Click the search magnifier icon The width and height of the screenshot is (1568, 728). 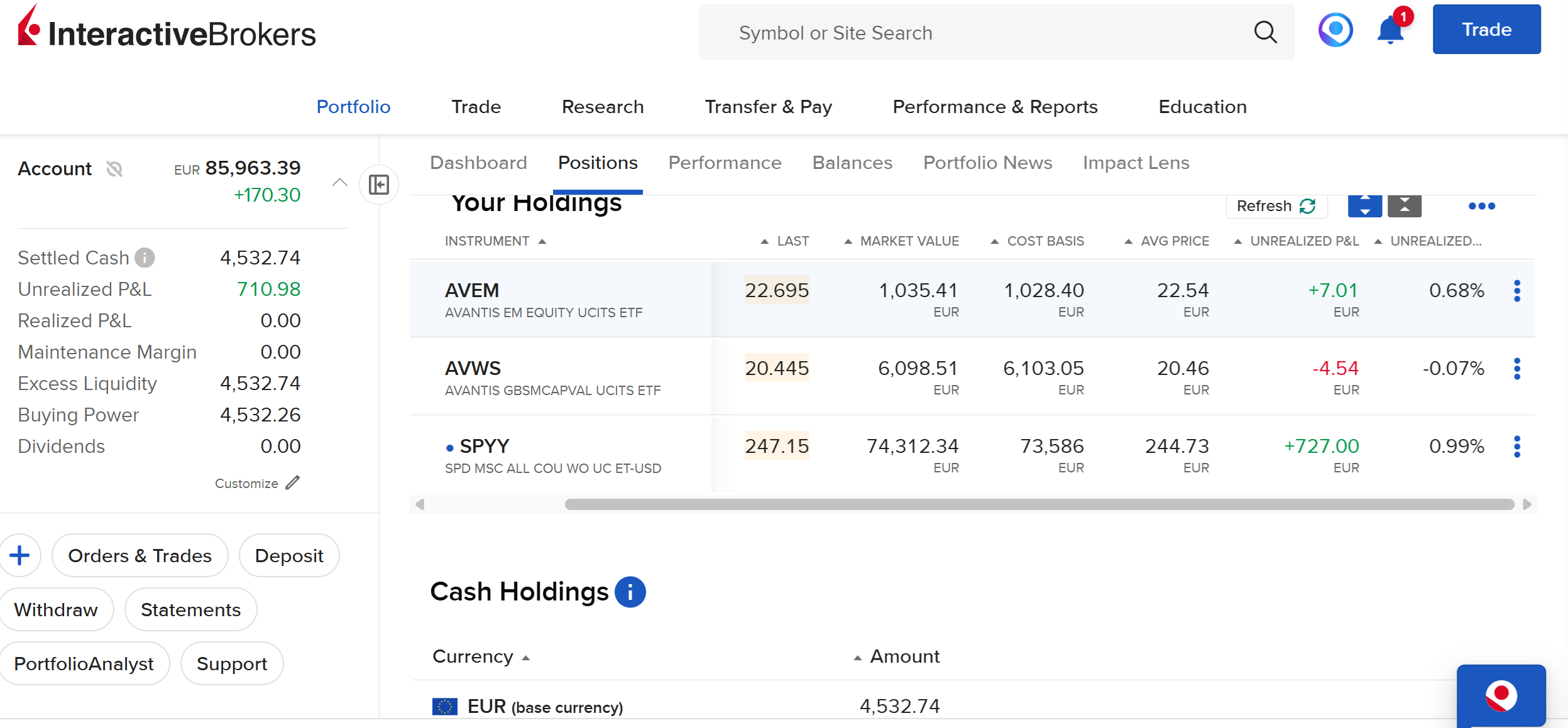tap(1265, 32)
